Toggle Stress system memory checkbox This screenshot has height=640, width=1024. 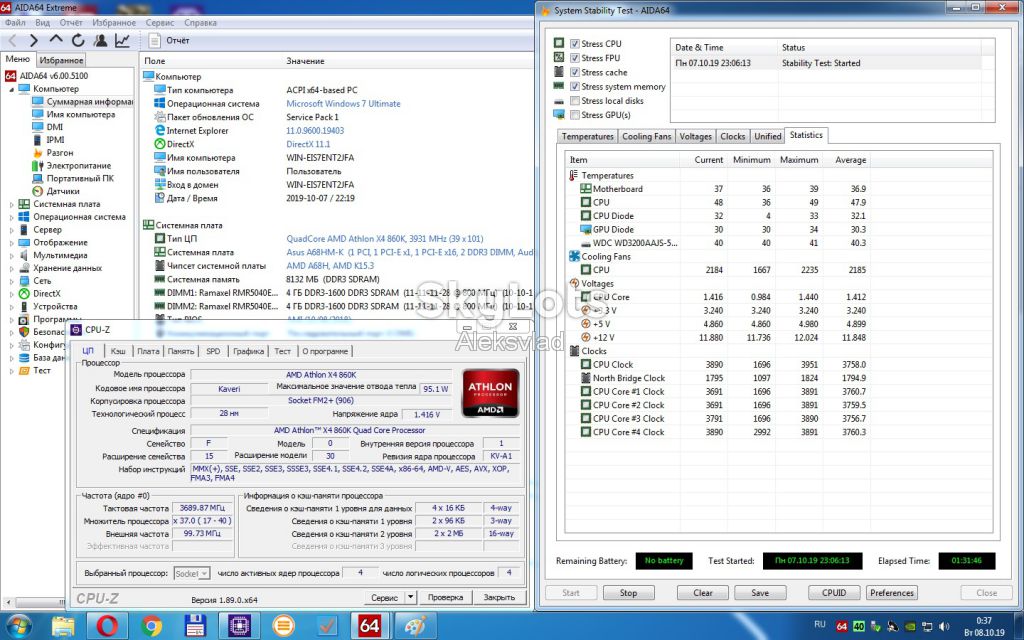[x=575, y=86]
